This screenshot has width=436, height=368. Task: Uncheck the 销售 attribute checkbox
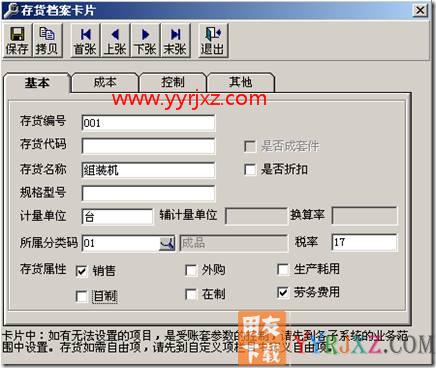click(x=82, y=271)
